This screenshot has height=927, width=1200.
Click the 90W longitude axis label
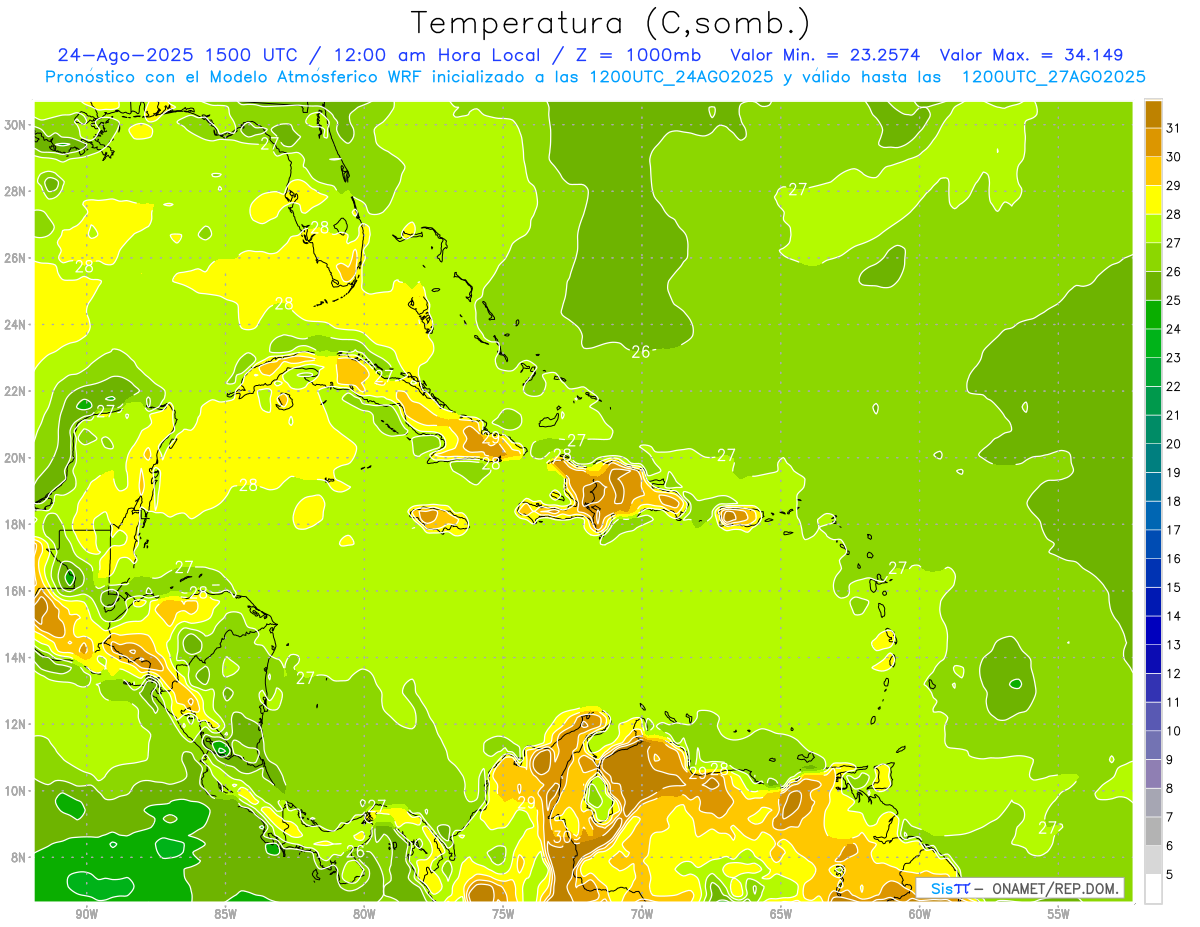[86, 914]
